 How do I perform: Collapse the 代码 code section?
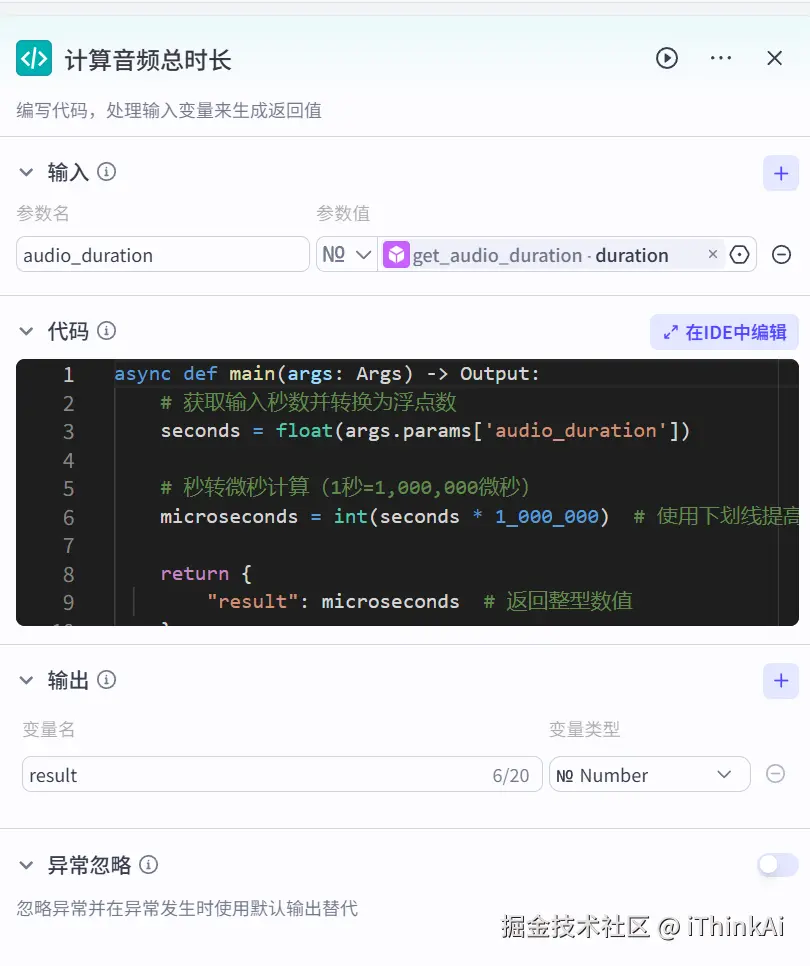[x=25, y=331]
